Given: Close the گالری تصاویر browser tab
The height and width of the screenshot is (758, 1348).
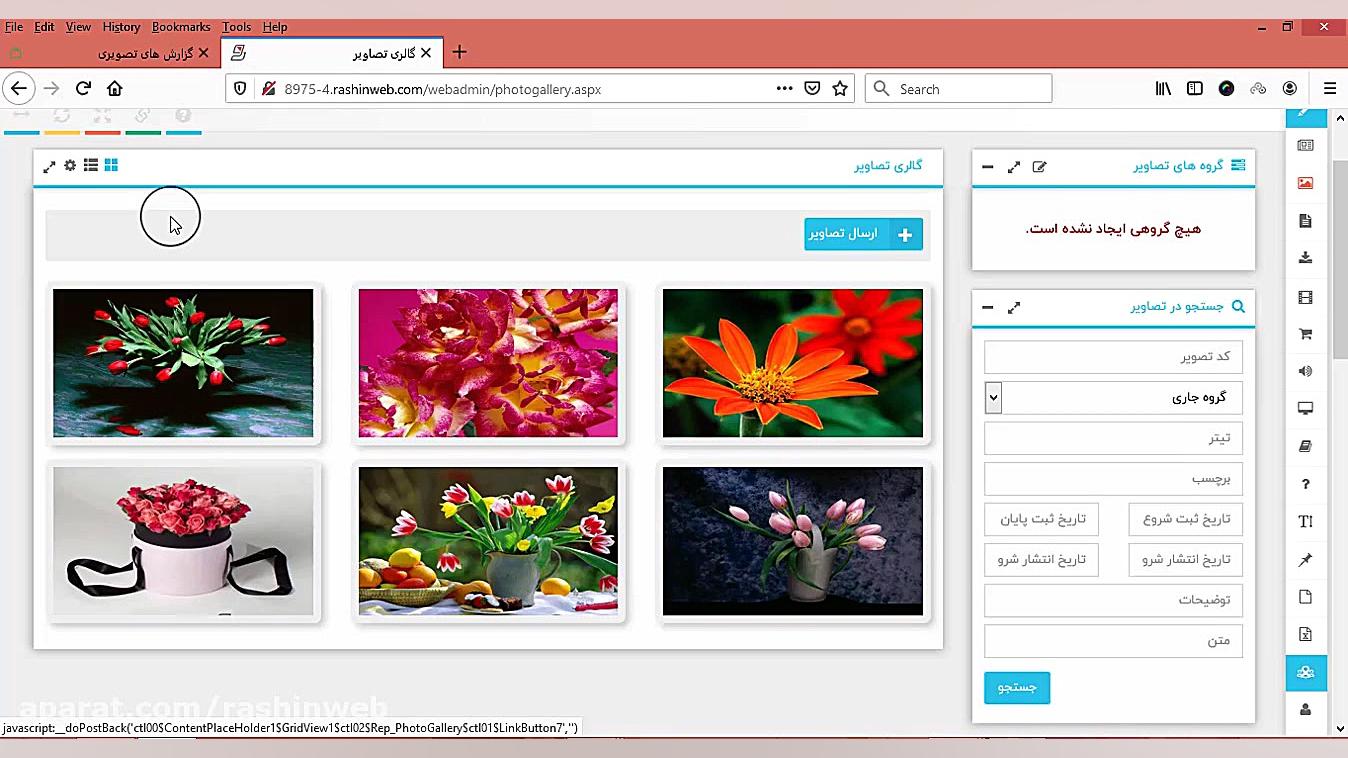Looking at the screenshot, I should pyautogui.click(x=426, y=53).
